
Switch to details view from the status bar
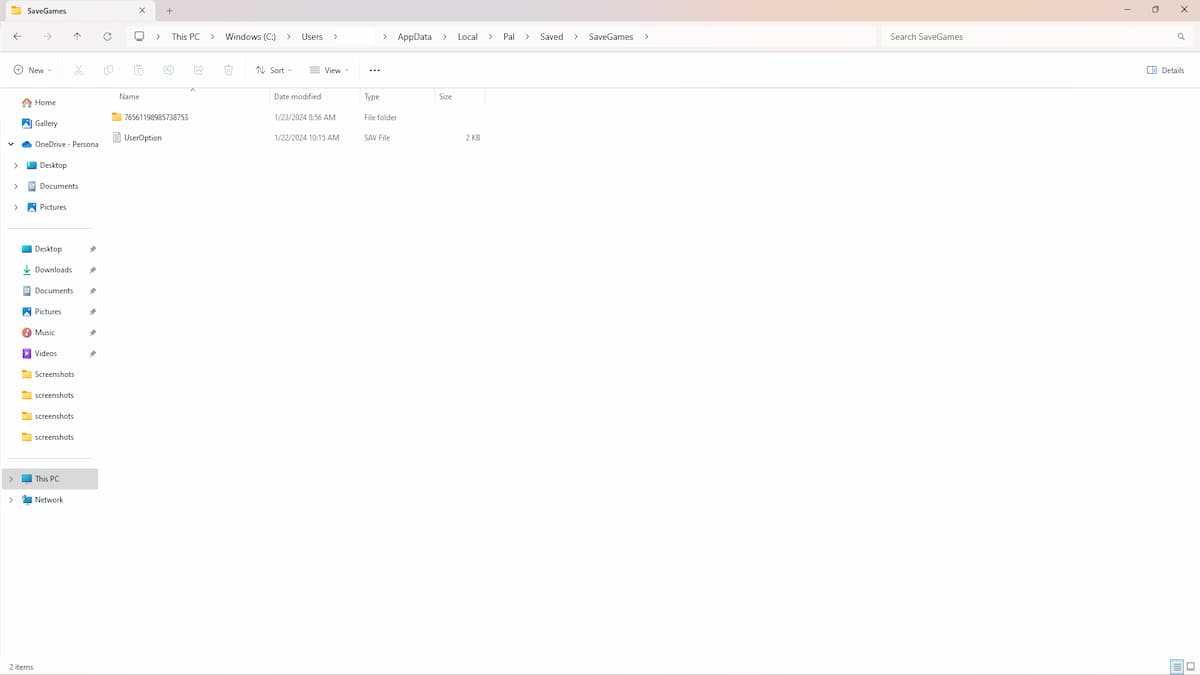(x=1176, y=666)
